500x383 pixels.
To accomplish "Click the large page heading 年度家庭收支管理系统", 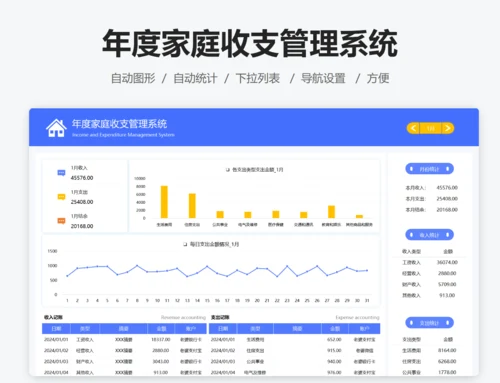I will [250, 43].
